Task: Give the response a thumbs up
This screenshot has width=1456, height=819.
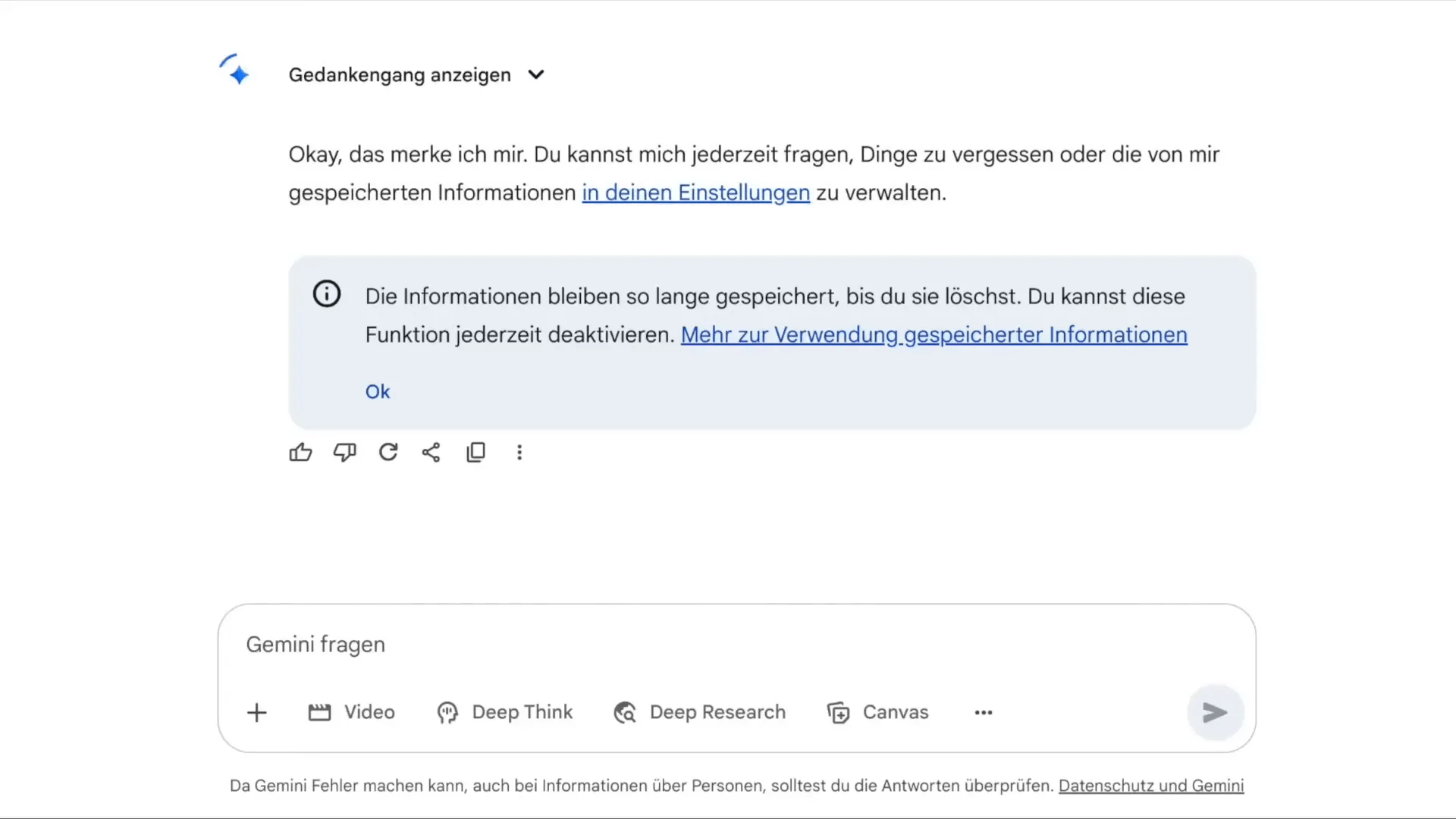Action: (300, 452)
